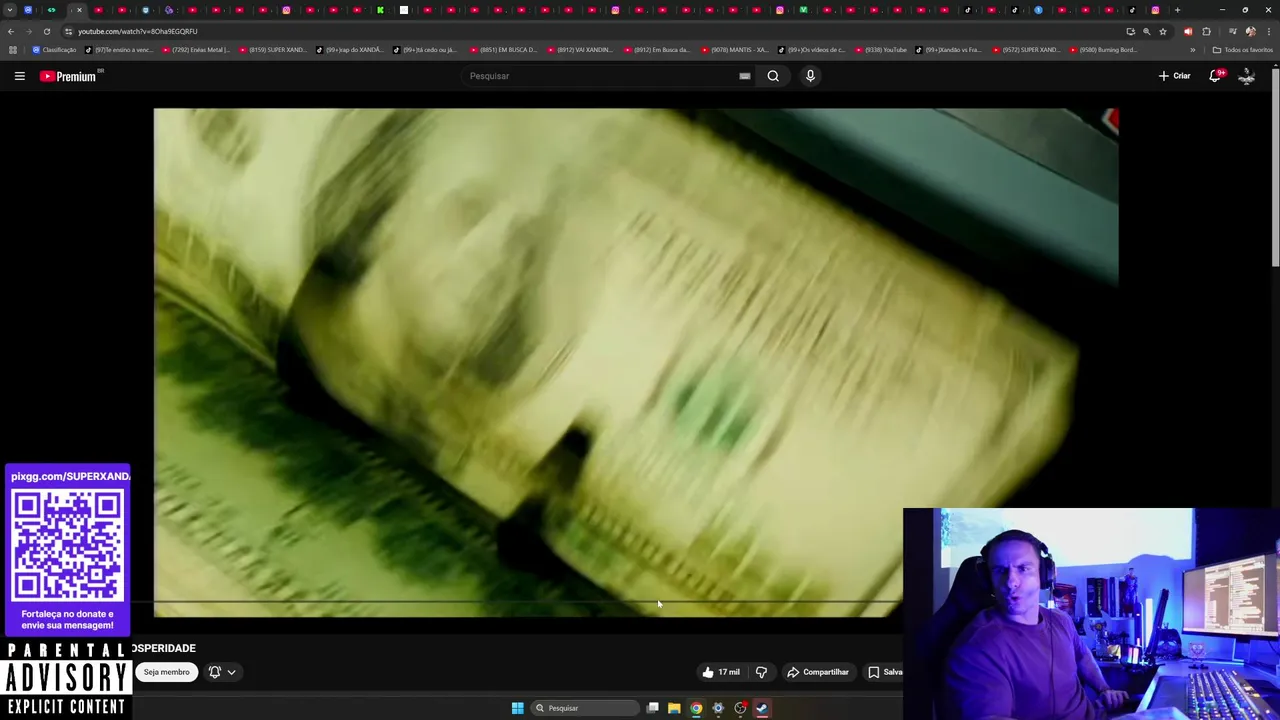Open the bookmarks apps grid icon
This screenshot has width=1280, height=720.
click(x=12, y=50)
